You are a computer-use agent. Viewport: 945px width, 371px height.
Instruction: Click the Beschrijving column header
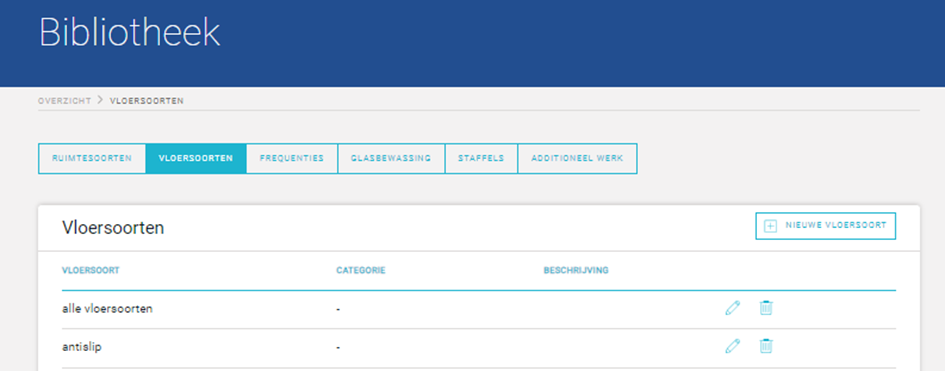576,270
